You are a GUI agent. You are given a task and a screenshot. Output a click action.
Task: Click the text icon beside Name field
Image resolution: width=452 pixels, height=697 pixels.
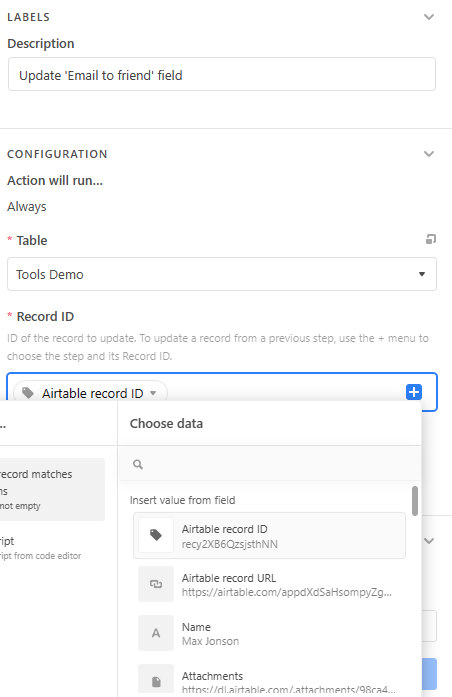click(156, 633)
